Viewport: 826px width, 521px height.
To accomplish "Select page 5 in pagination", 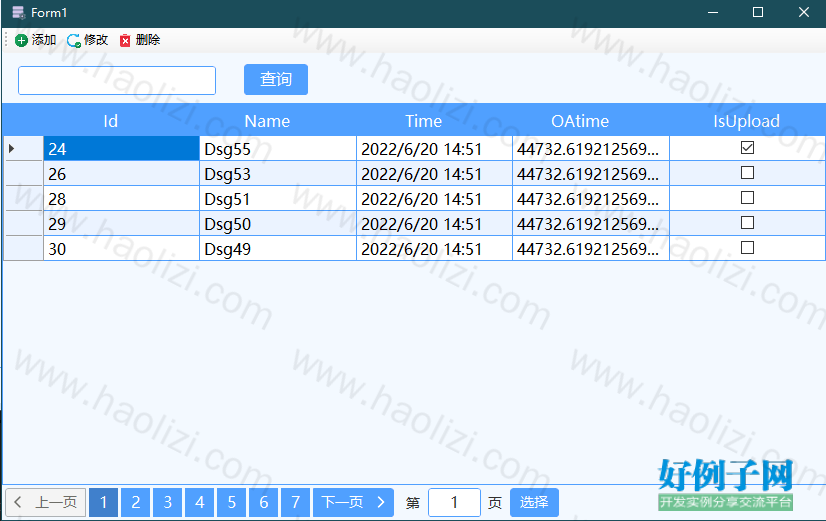I will (232, 503).
